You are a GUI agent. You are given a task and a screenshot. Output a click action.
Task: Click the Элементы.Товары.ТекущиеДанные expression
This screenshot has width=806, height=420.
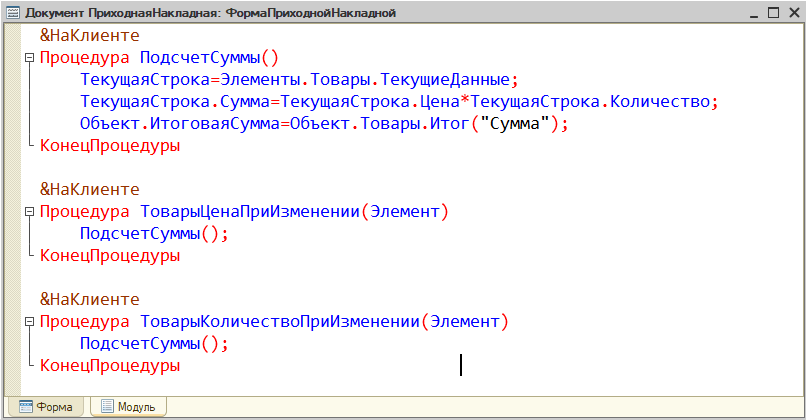pyautogui.click(x=365, y=80)
